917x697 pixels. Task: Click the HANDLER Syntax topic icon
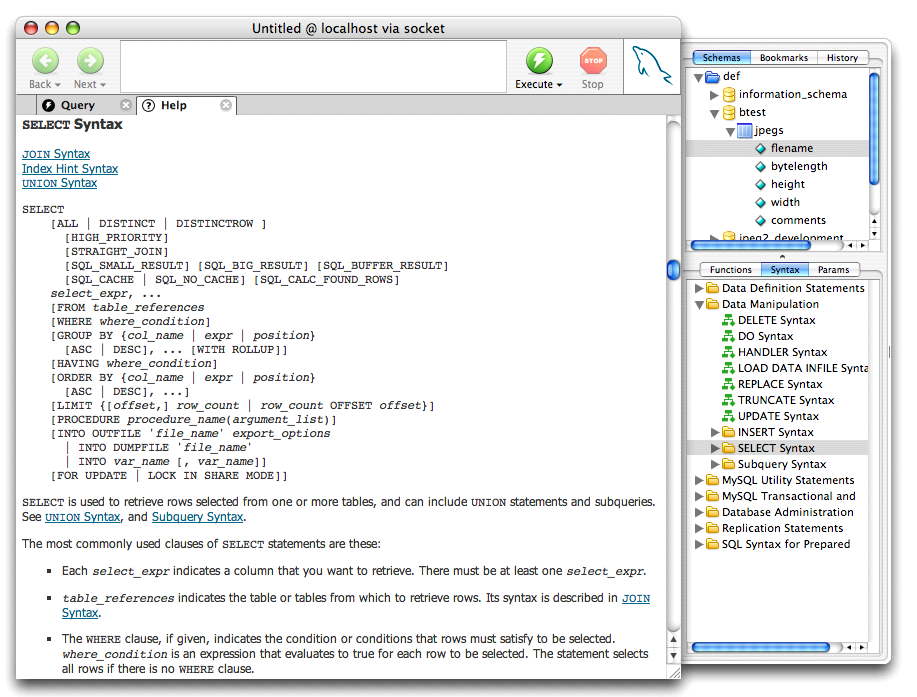pyautogui.click(x=728, y=352)
